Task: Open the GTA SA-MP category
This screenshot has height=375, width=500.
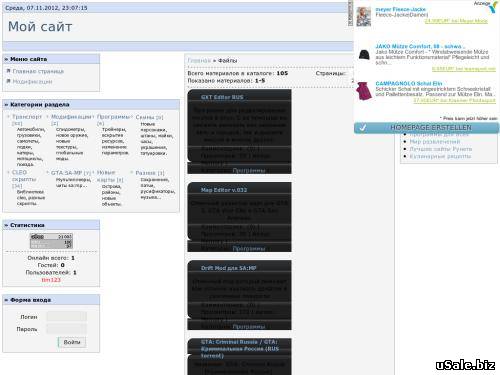Action: [x=67, y=173]
